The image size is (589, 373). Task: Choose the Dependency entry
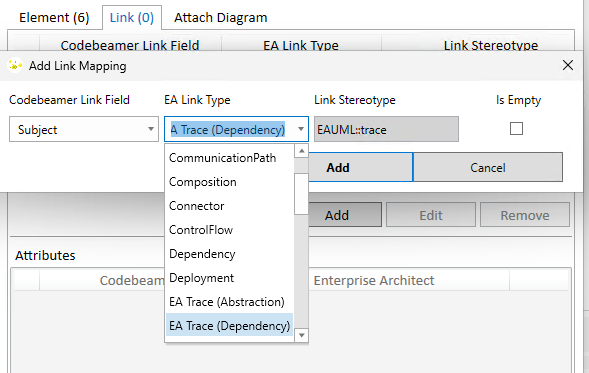229,254
